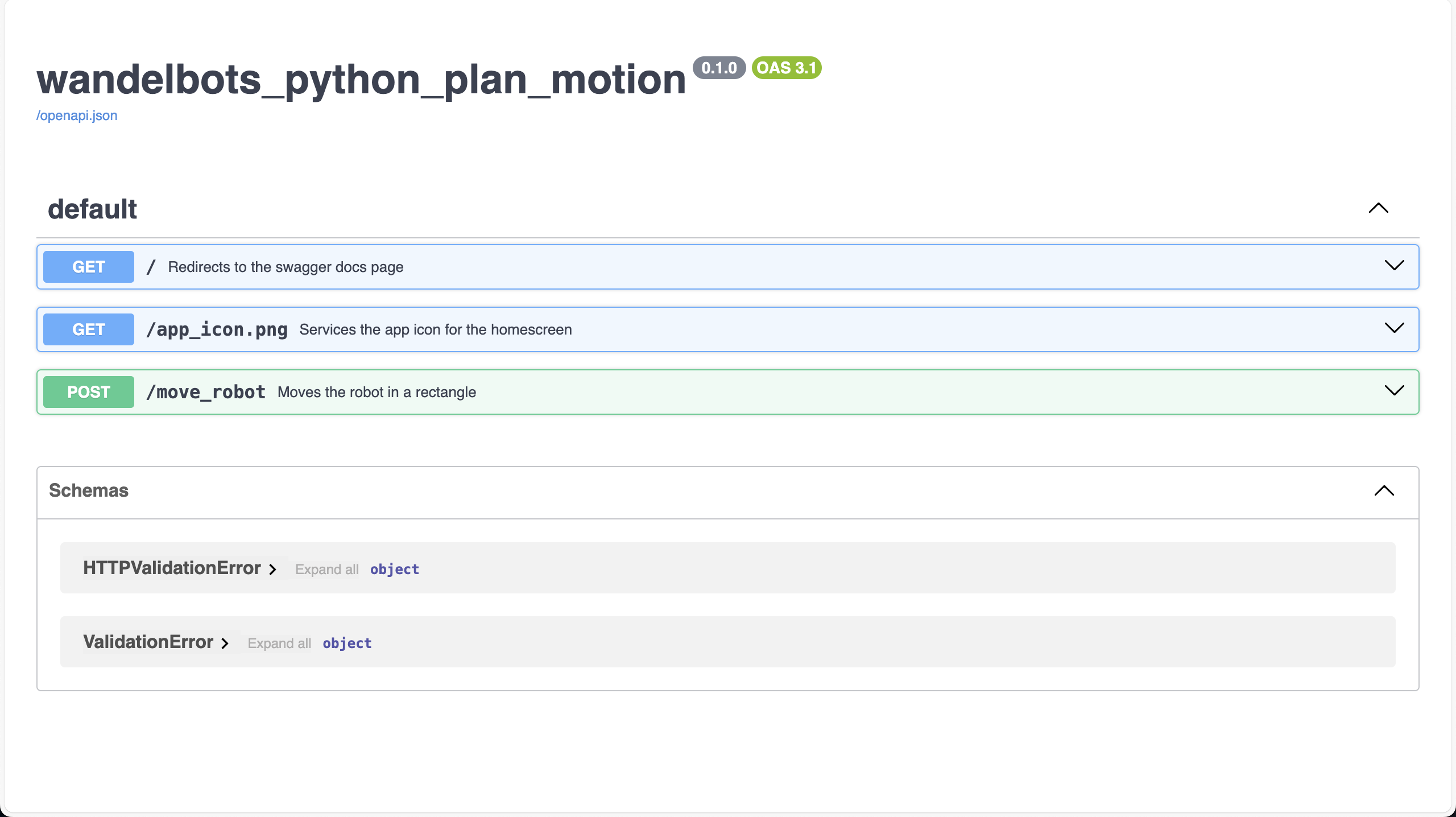This screenshot has width=1456, height=817.
Task: Click object type label of HTTPValidationError
Action: pyautogui.click(x=395, y=570)
